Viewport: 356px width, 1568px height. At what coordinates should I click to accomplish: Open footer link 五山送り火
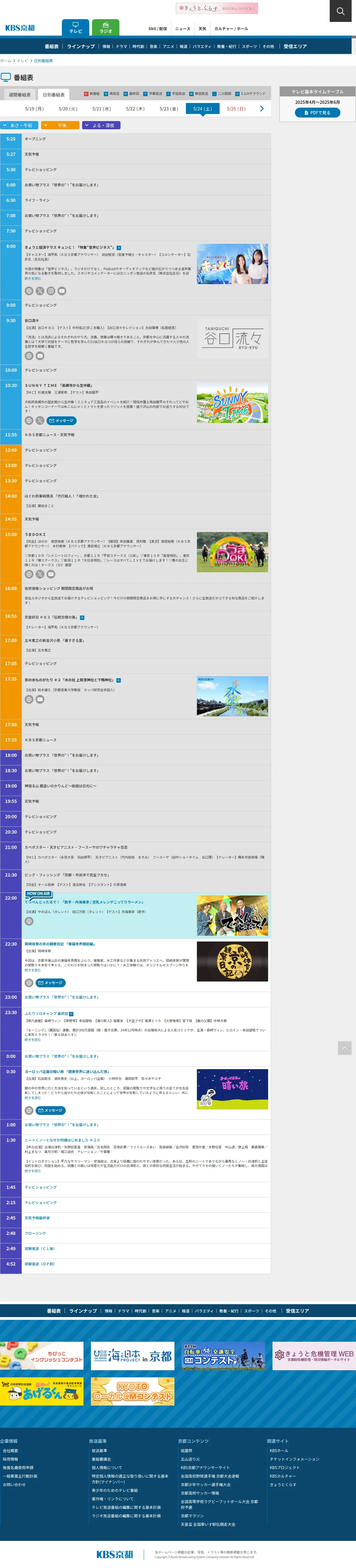click(x=190, y=1459)
